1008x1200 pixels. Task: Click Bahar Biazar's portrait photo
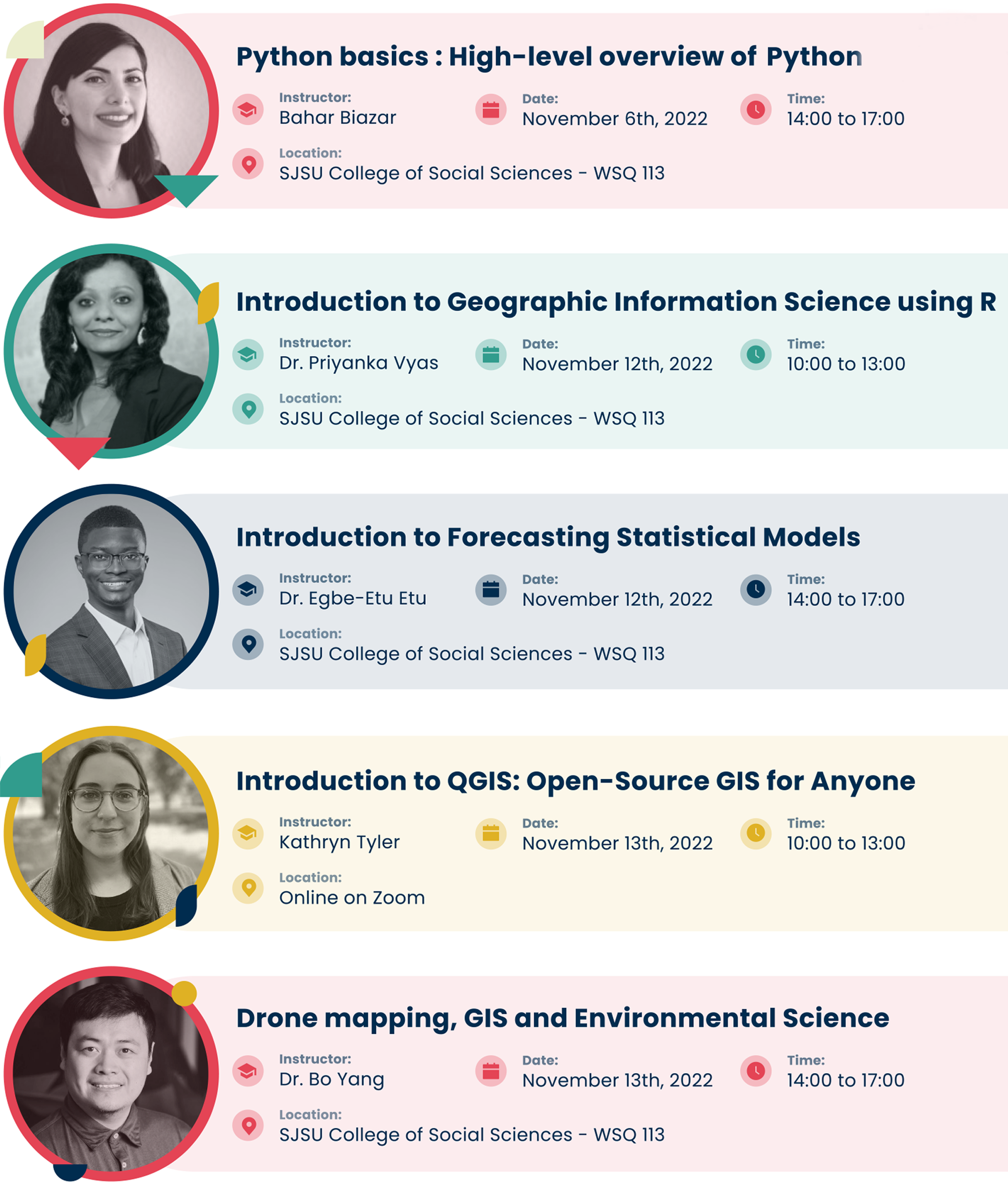coord(111,111)
